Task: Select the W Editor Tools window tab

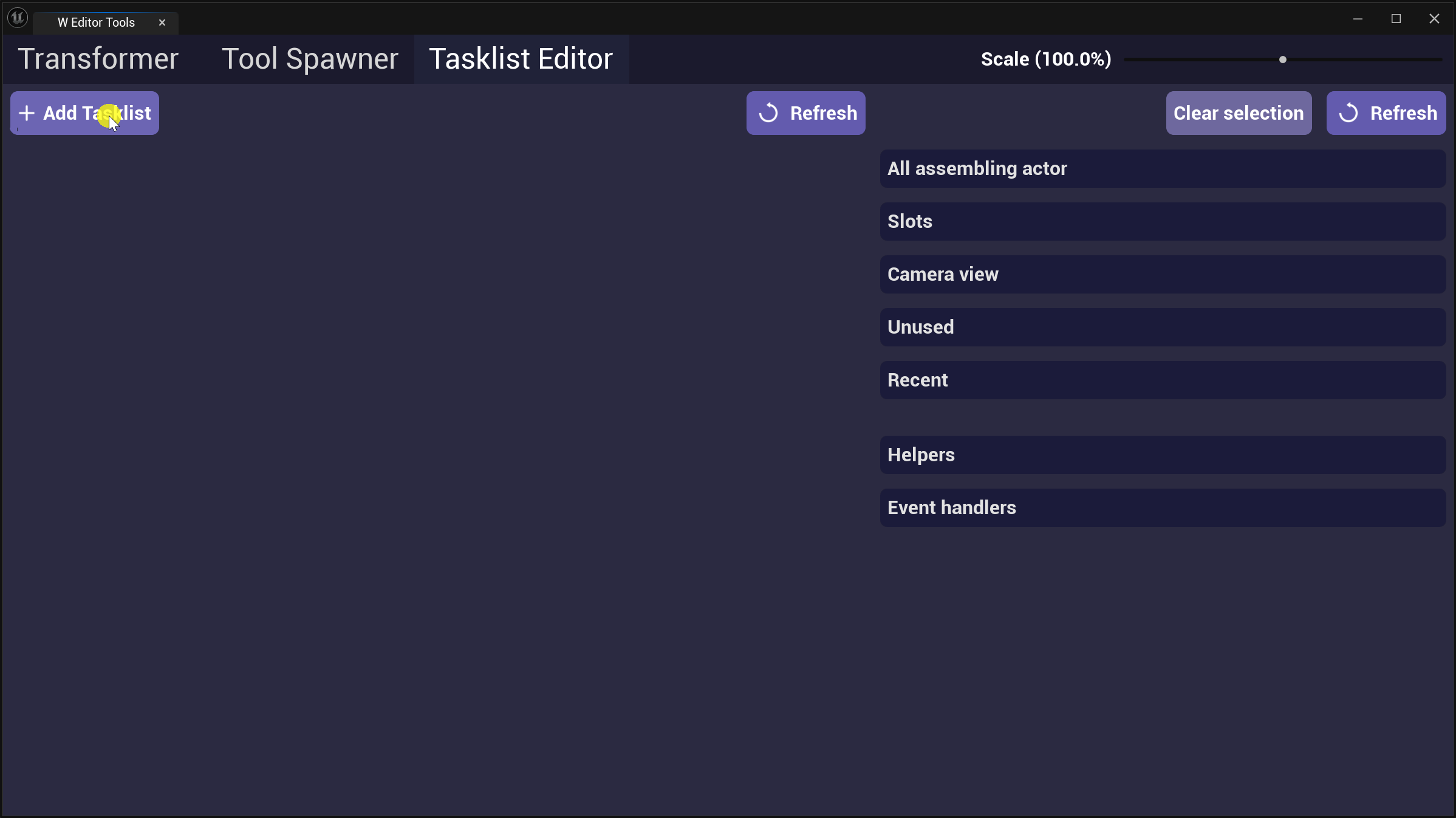Action: [x=96, y=22]
